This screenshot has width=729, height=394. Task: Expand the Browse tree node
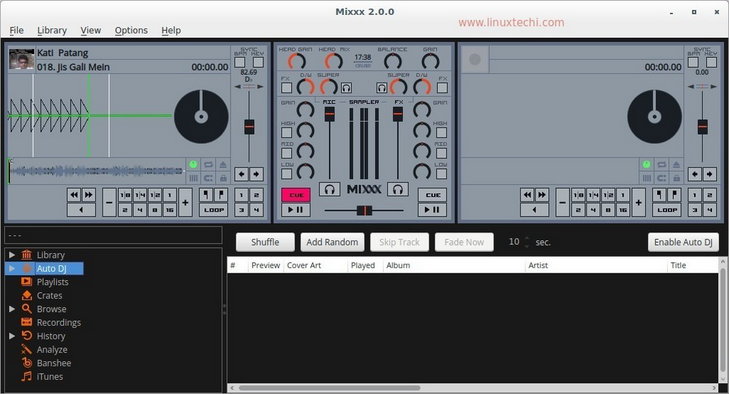(x=12, y=309)
